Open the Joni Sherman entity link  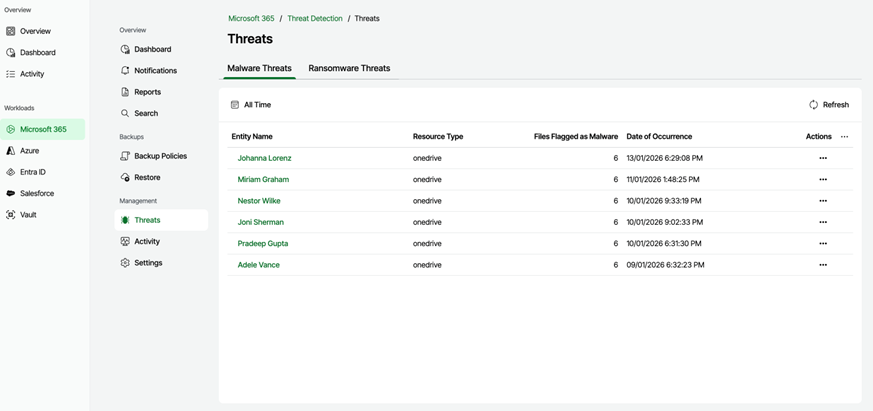(261, 222)
